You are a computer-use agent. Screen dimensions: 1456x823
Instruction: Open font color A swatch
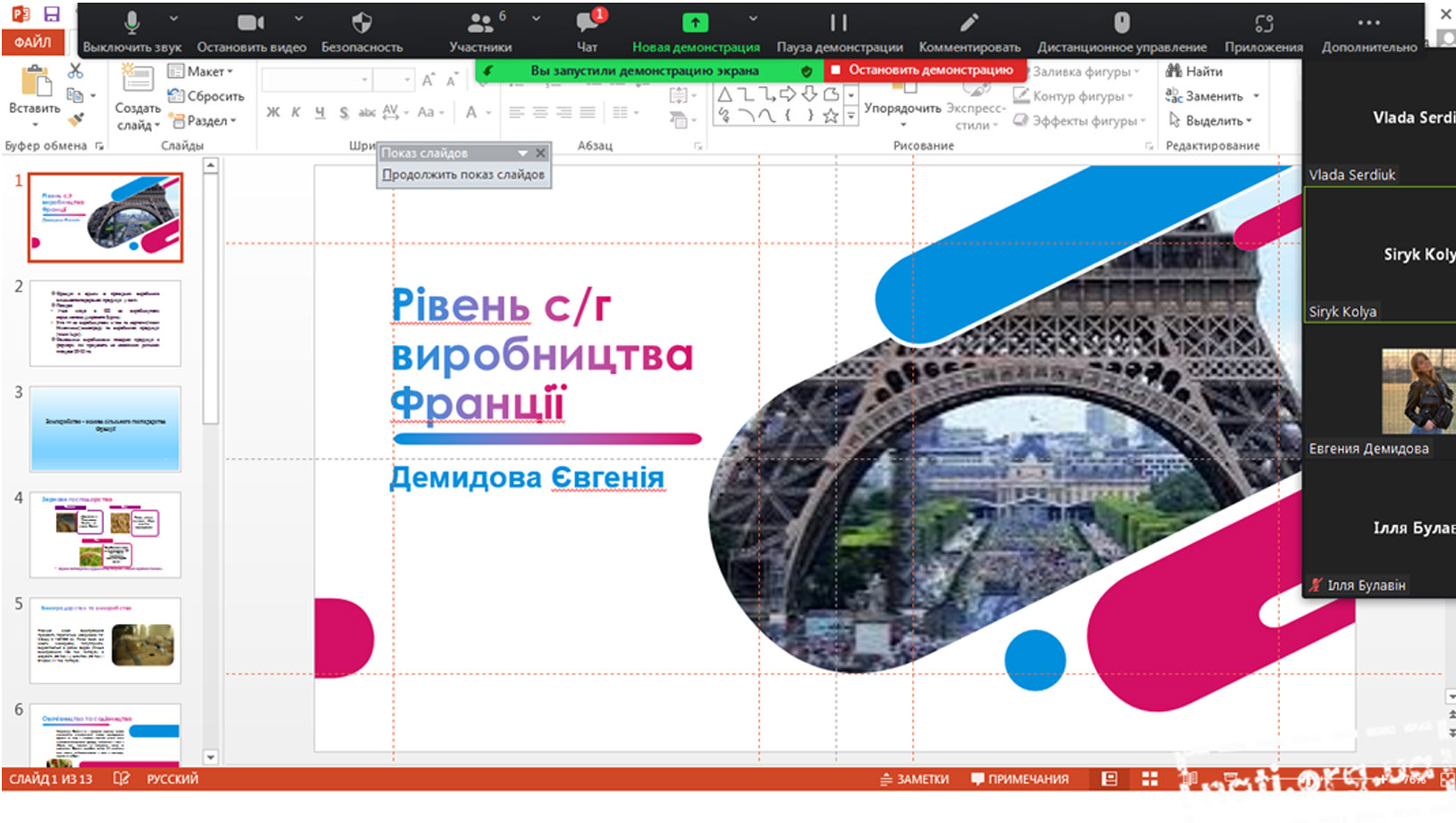coord(471,112)
